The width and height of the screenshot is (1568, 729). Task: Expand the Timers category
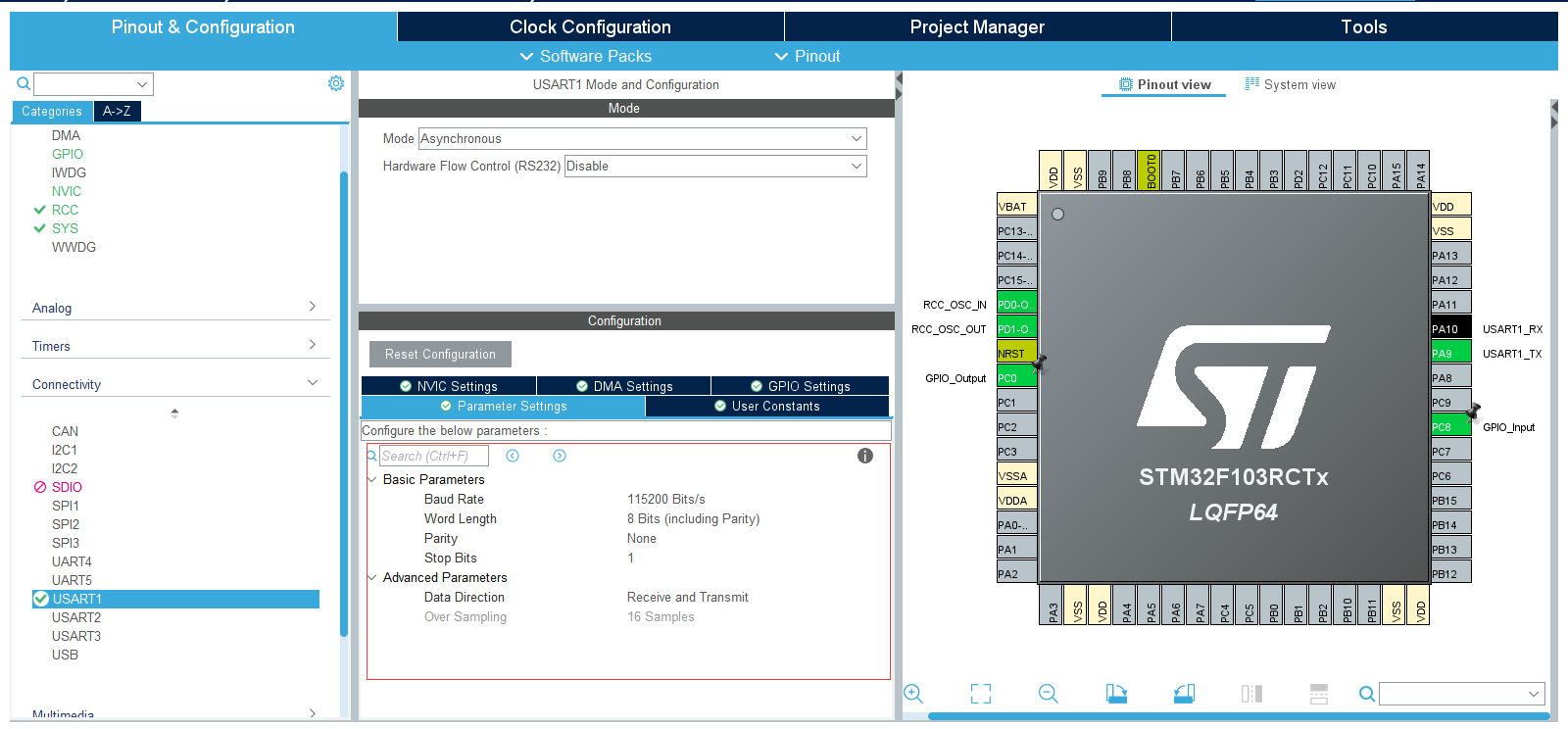(174, 346)
